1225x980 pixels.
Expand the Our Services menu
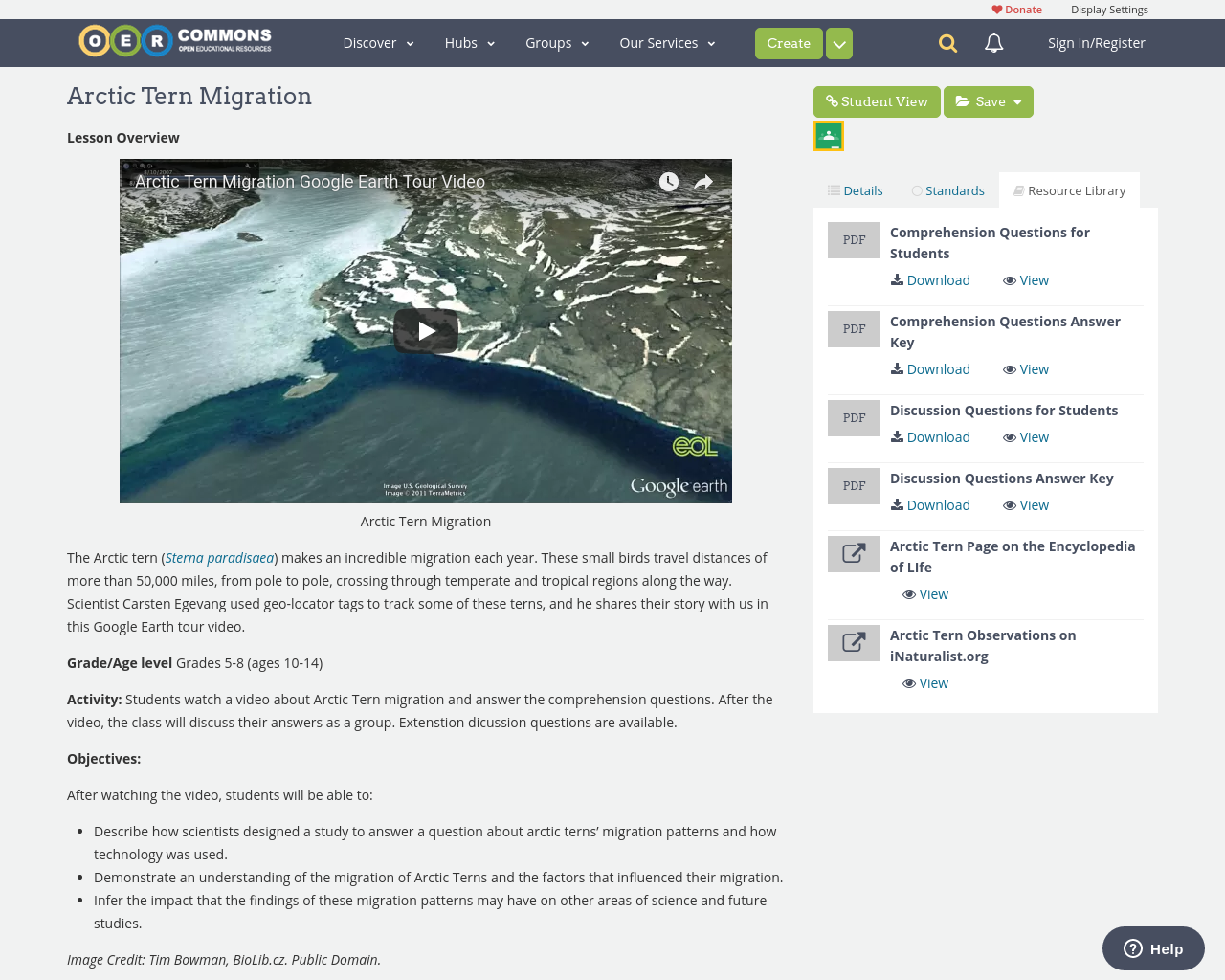[x=667, y=42]
